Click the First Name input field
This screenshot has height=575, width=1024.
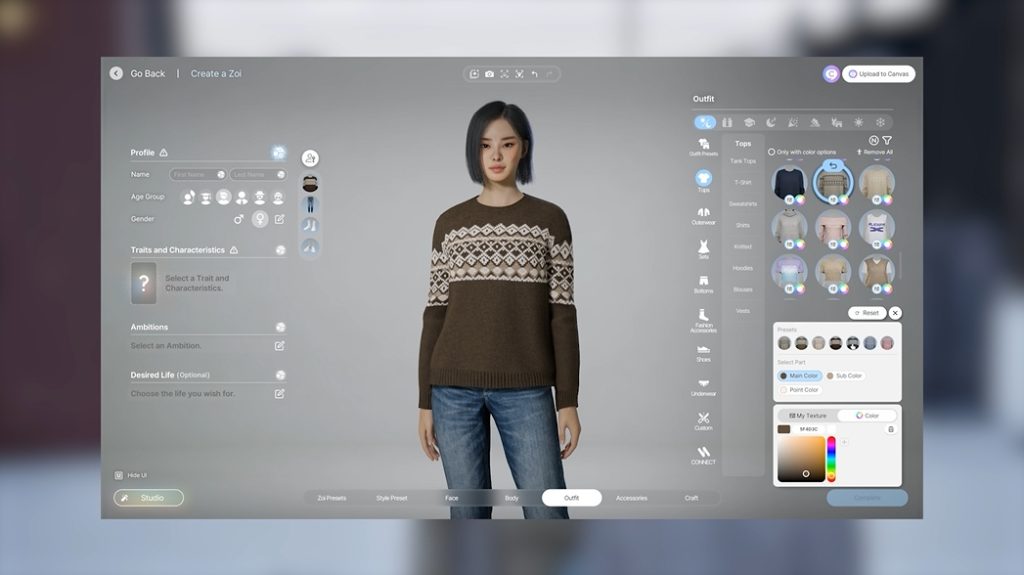(197, 174)
